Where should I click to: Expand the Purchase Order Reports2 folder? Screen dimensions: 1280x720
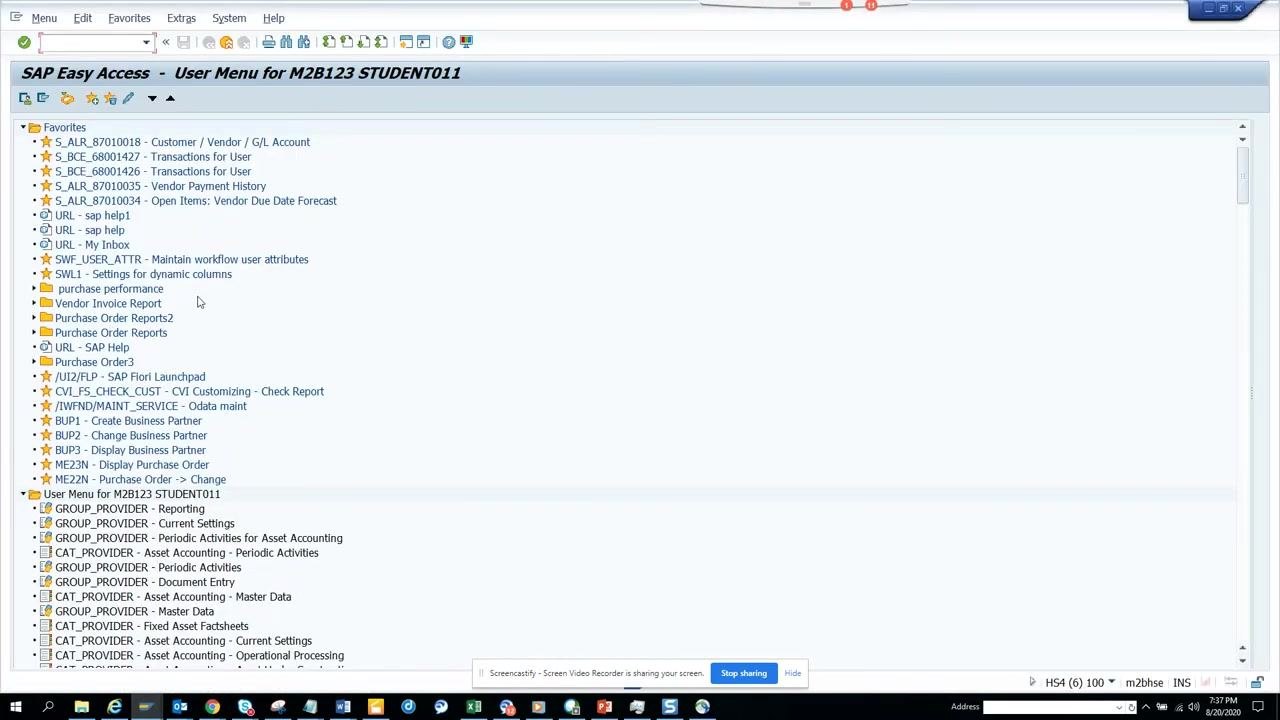pos(34,318)
